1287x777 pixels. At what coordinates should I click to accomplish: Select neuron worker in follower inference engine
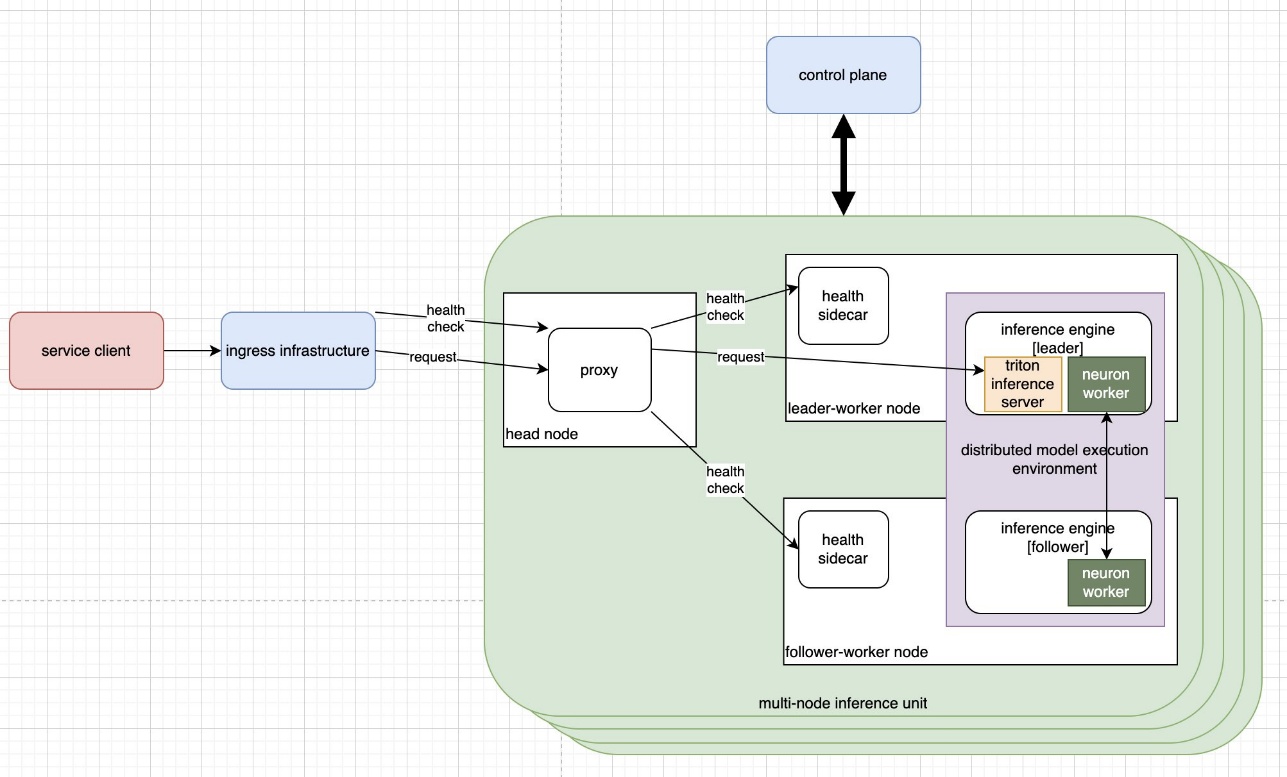point(1105,582)
